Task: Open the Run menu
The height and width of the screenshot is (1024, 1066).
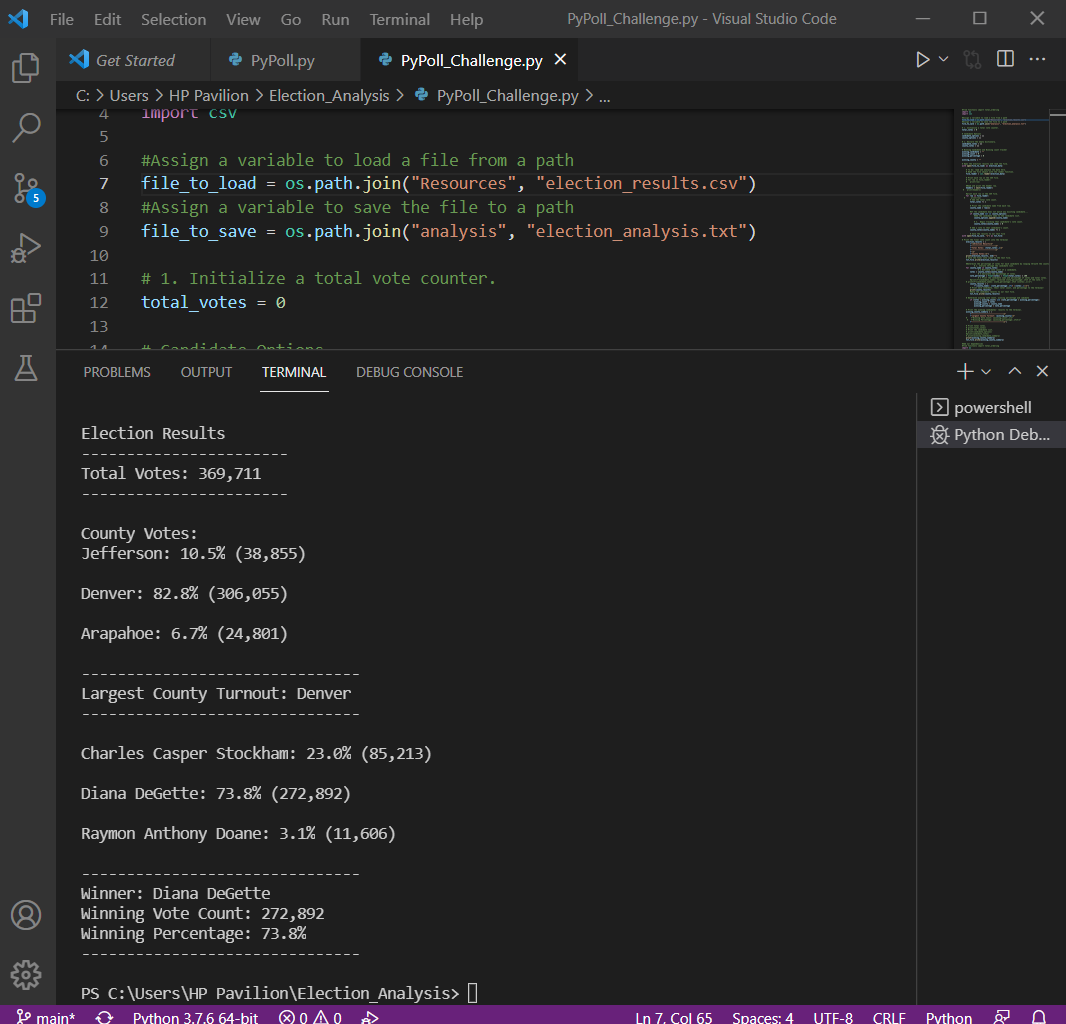Action: [335, 19]
